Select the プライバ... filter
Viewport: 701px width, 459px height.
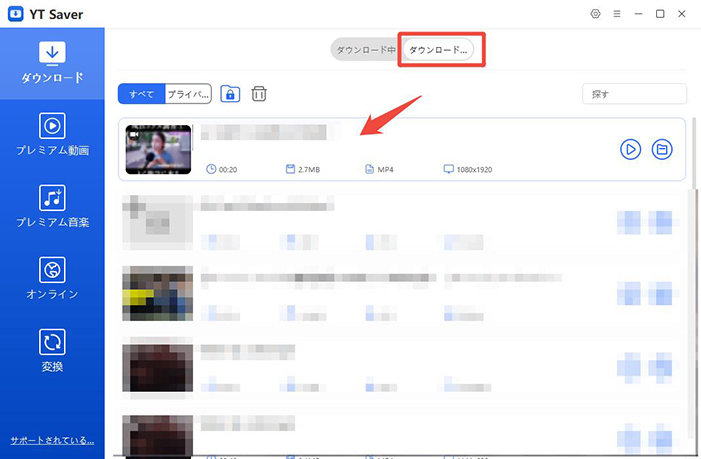click(188, 94)
